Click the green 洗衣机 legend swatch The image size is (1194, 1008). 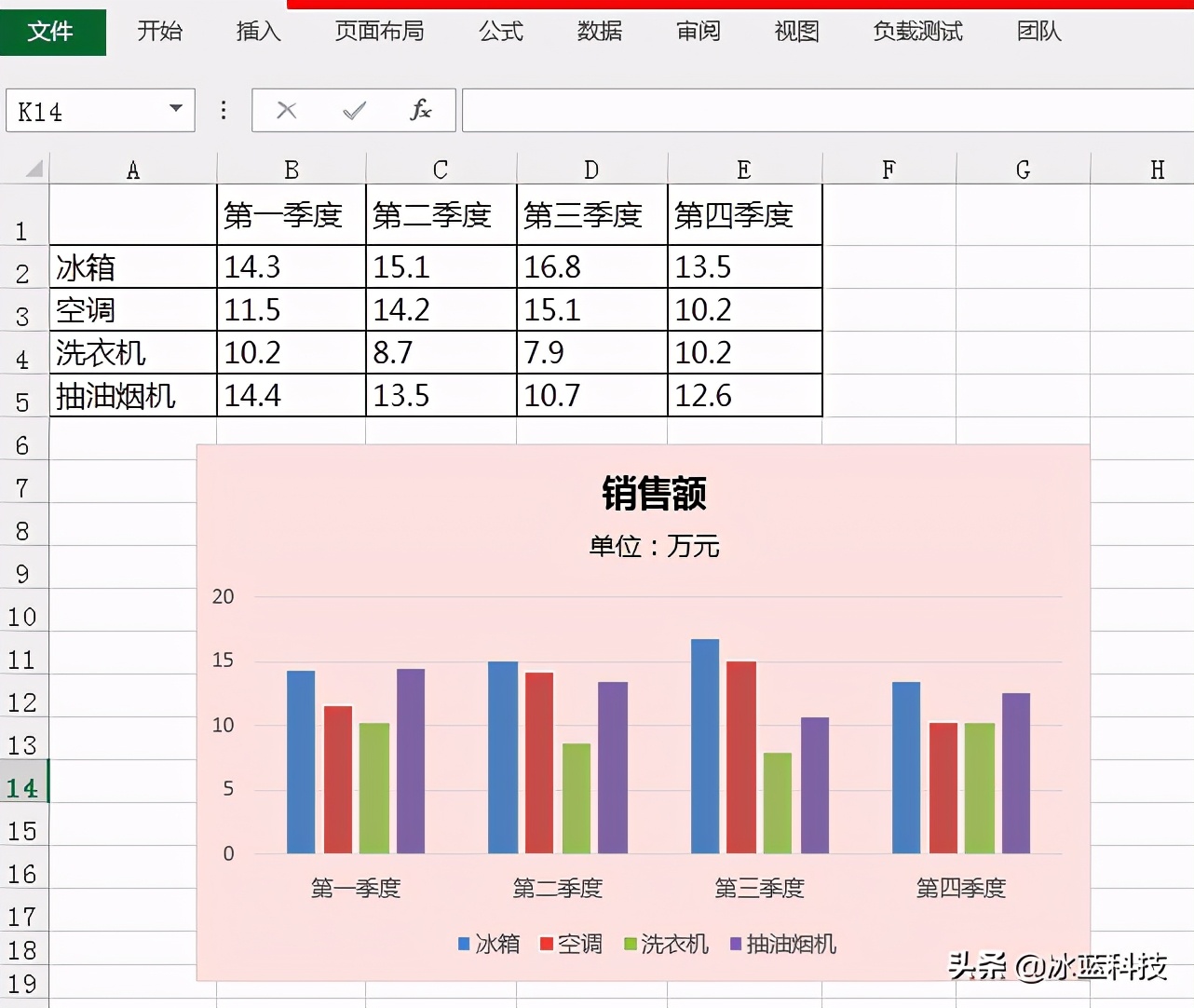tap(631, 944)
